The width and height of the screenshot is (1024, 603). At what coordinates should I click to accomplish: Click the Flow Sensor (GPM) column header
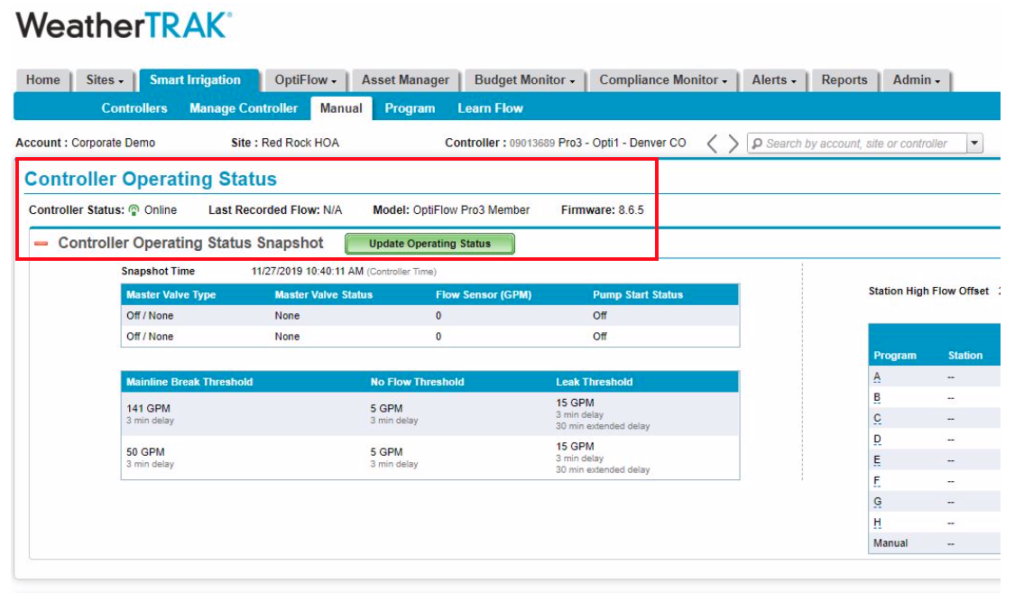[484, 295]
